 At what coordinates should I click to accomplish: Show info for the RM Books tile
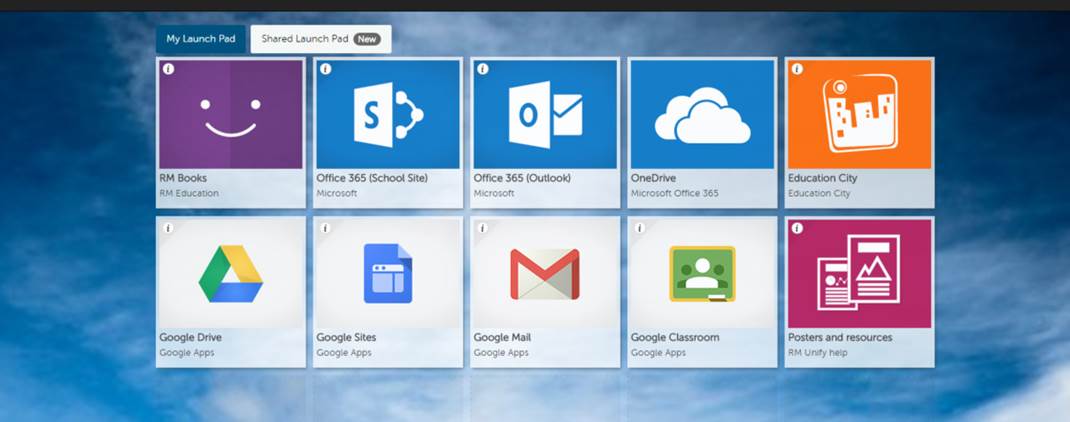point(169,69)
